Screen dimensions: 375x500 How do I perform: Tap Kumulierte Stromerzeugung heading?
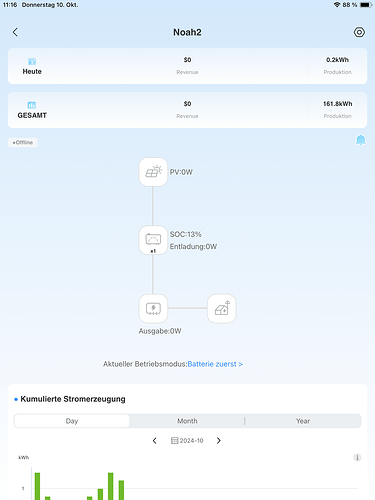click(x=73, y=399)
